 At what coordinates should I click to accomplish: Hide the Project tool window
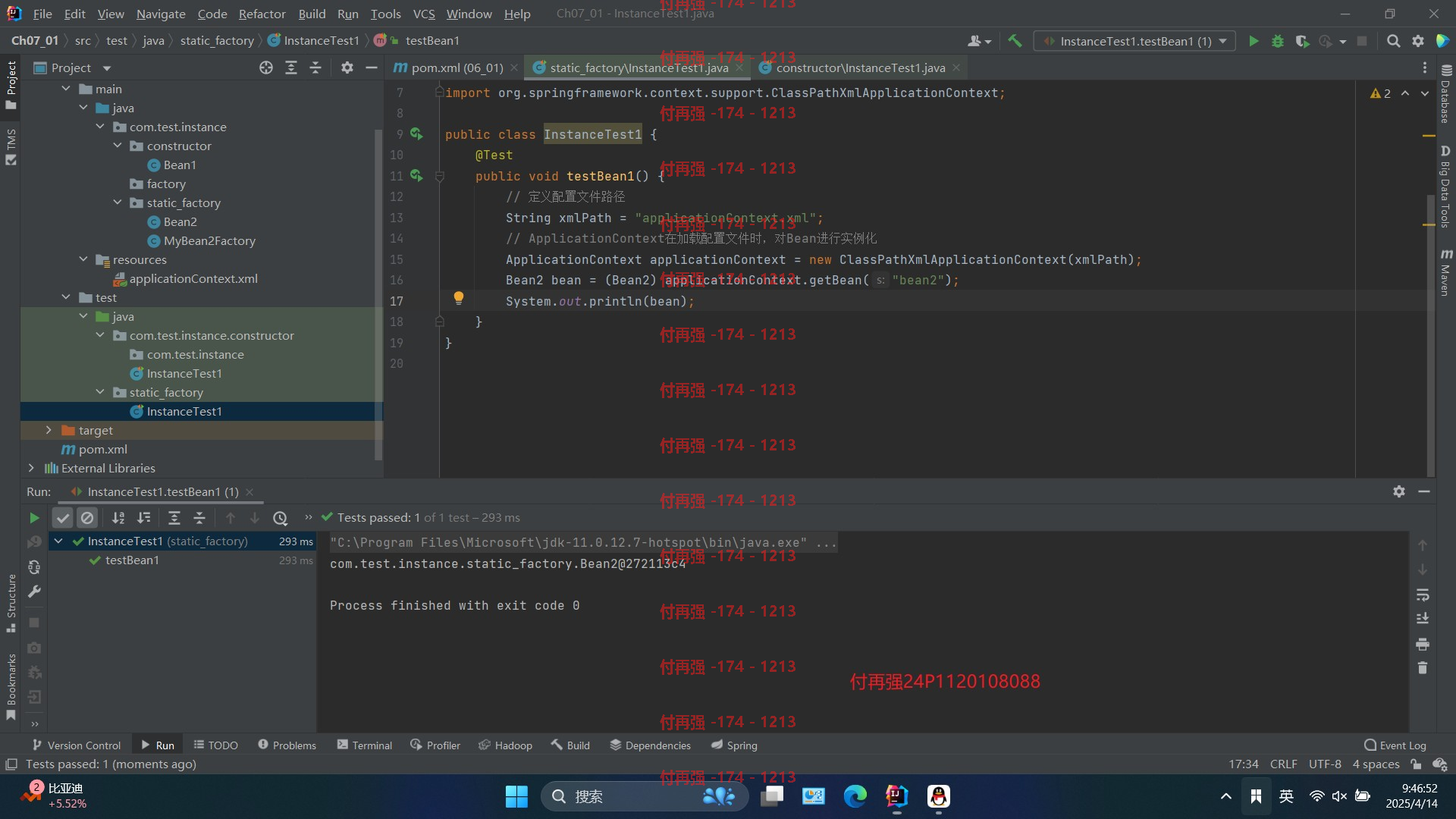tap(372, 67)
